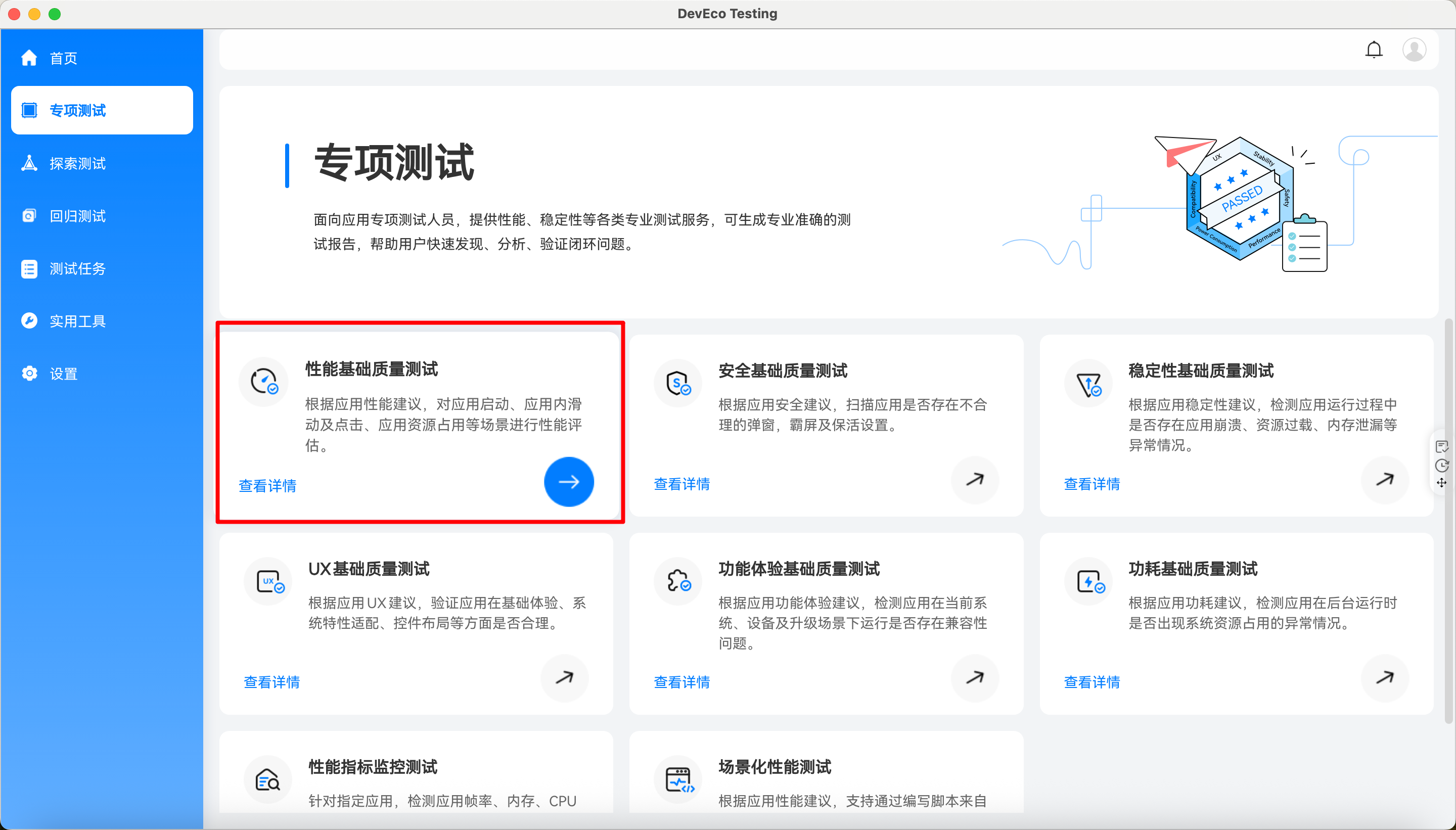Select the 回归测试 sidebar icon
1456x830 pixels.
coord(29,215)
